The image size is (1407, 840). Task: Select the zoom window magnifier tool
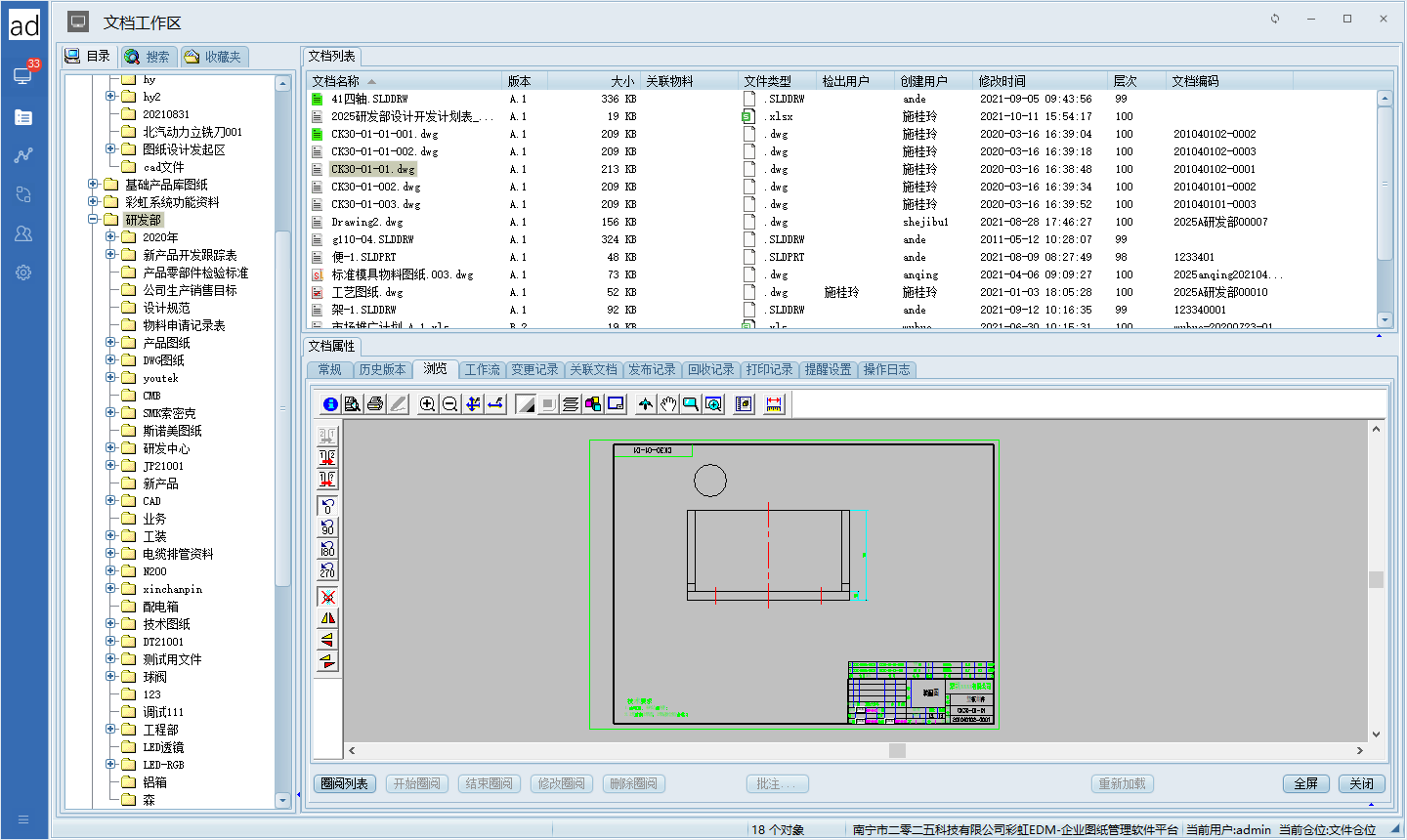click(x=691, y=404)
